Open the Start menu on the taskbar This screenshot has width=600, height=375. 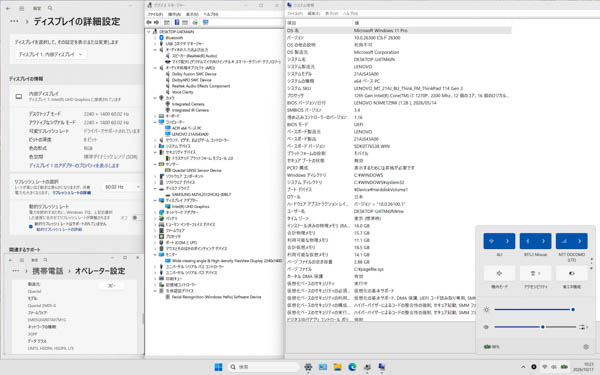(x=218, y=367)
